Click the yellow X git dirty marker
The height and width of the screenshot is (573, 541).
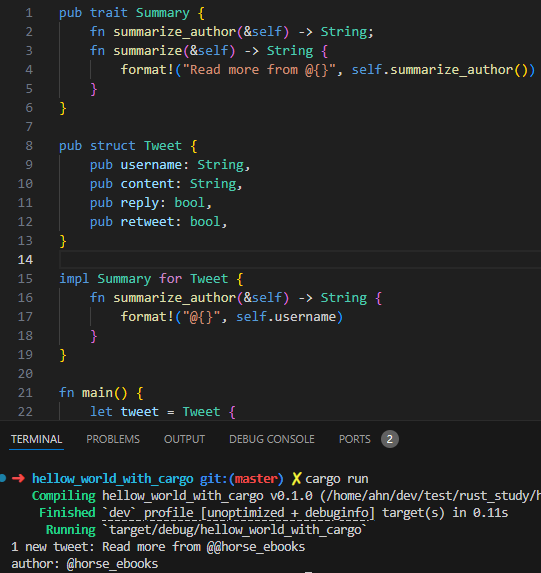[x=296, y=478]
